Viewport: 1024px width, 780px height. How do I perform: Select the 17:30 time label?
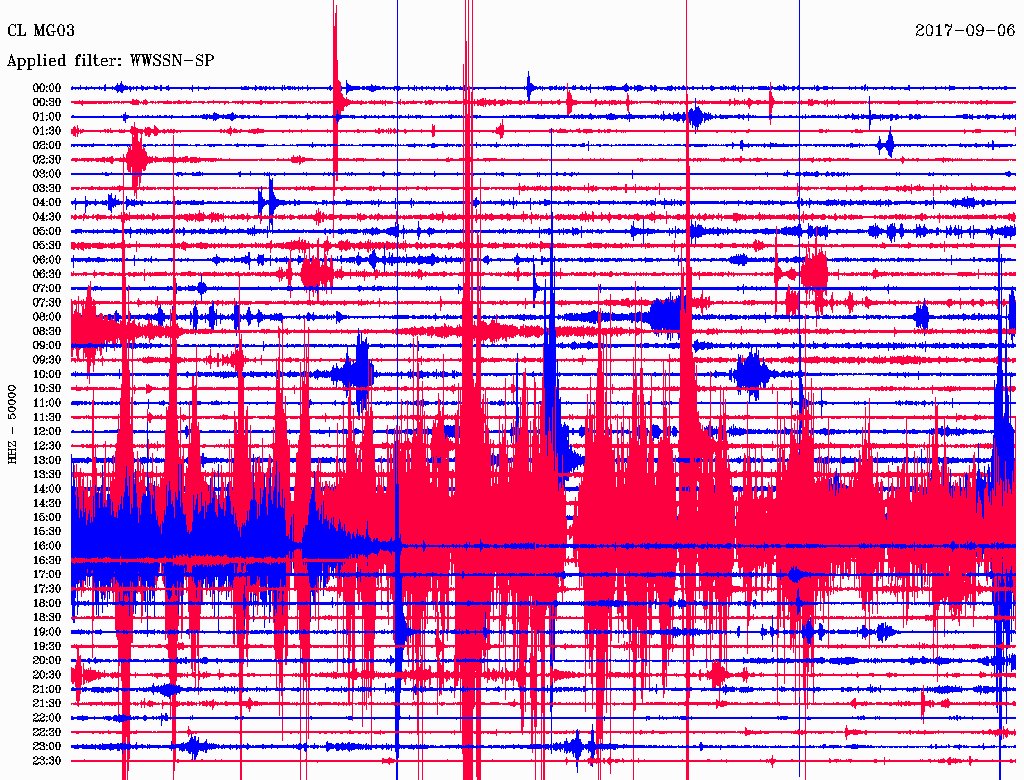point(47,589)
